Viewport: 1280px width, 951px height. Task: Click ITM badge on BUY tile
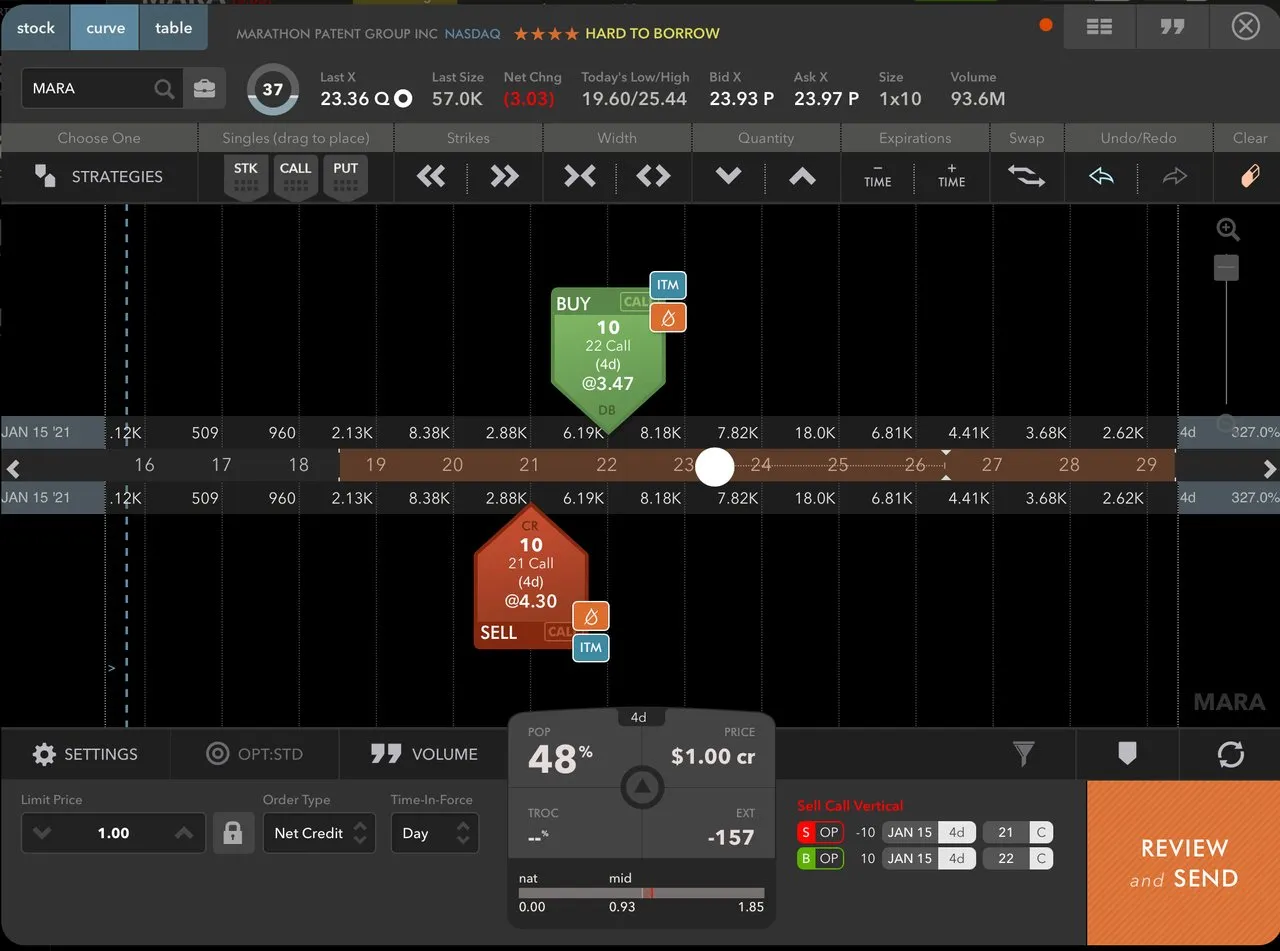668,285
